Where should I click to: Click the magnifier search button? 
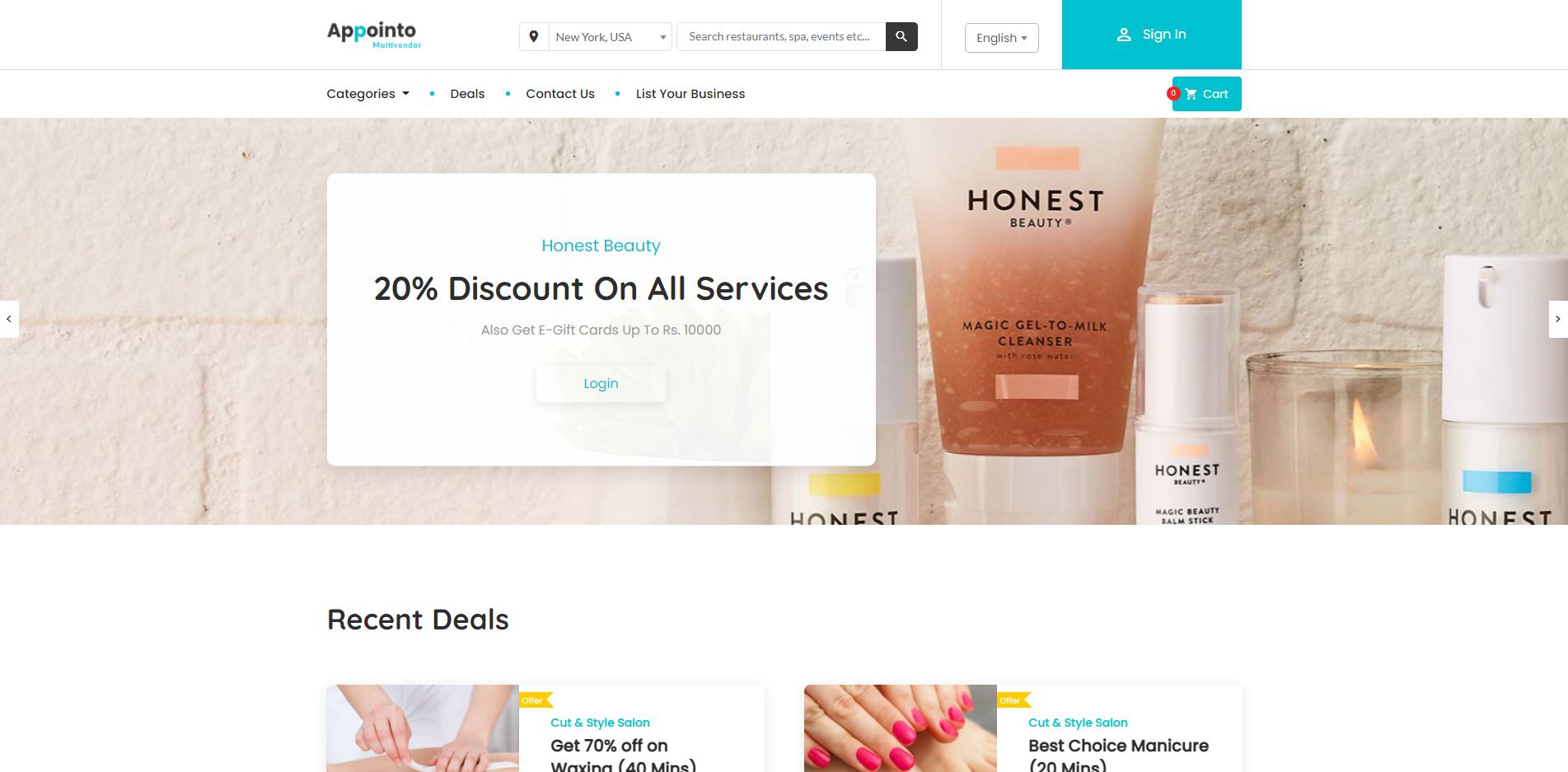click(901, 36)
